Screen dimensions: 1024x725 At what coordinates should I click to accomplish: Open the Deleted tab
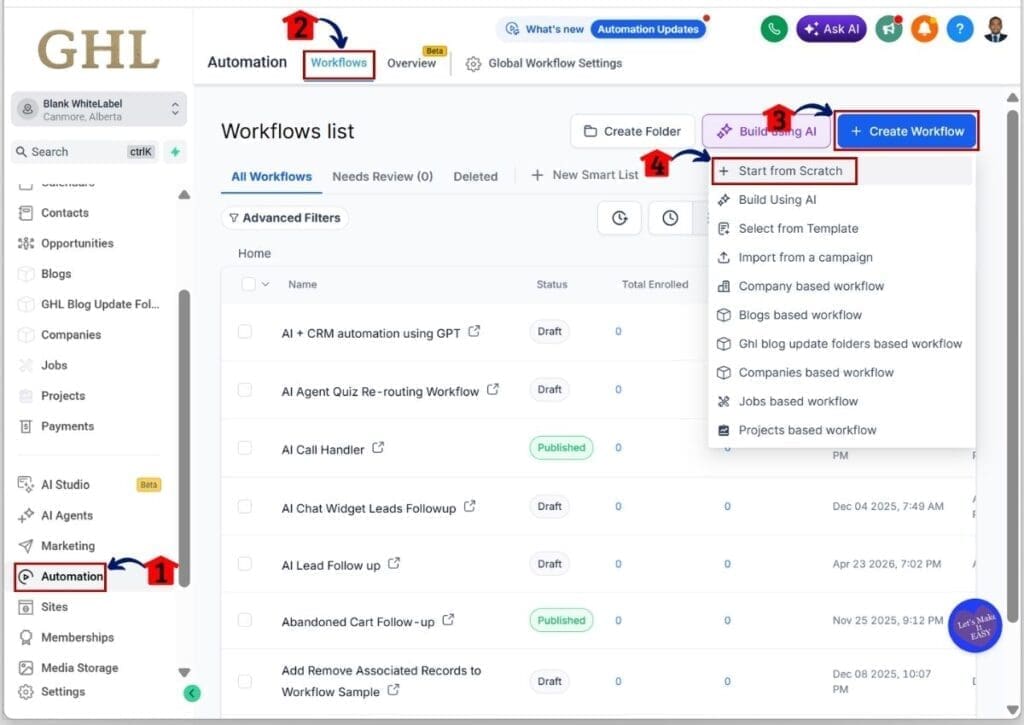point(475,176)
